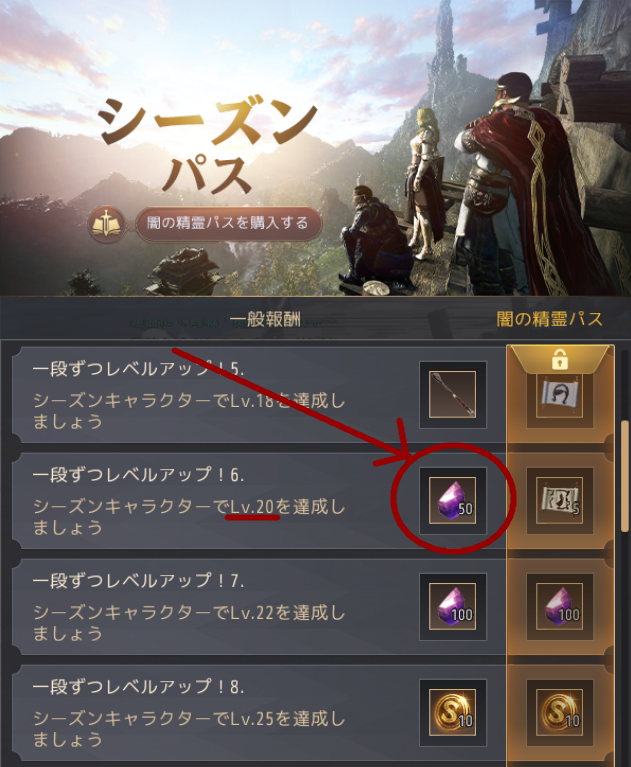631x767 pixels.
Task: Open mission 一段ずつレベルアップ！6. row
Action: point(258,501)
